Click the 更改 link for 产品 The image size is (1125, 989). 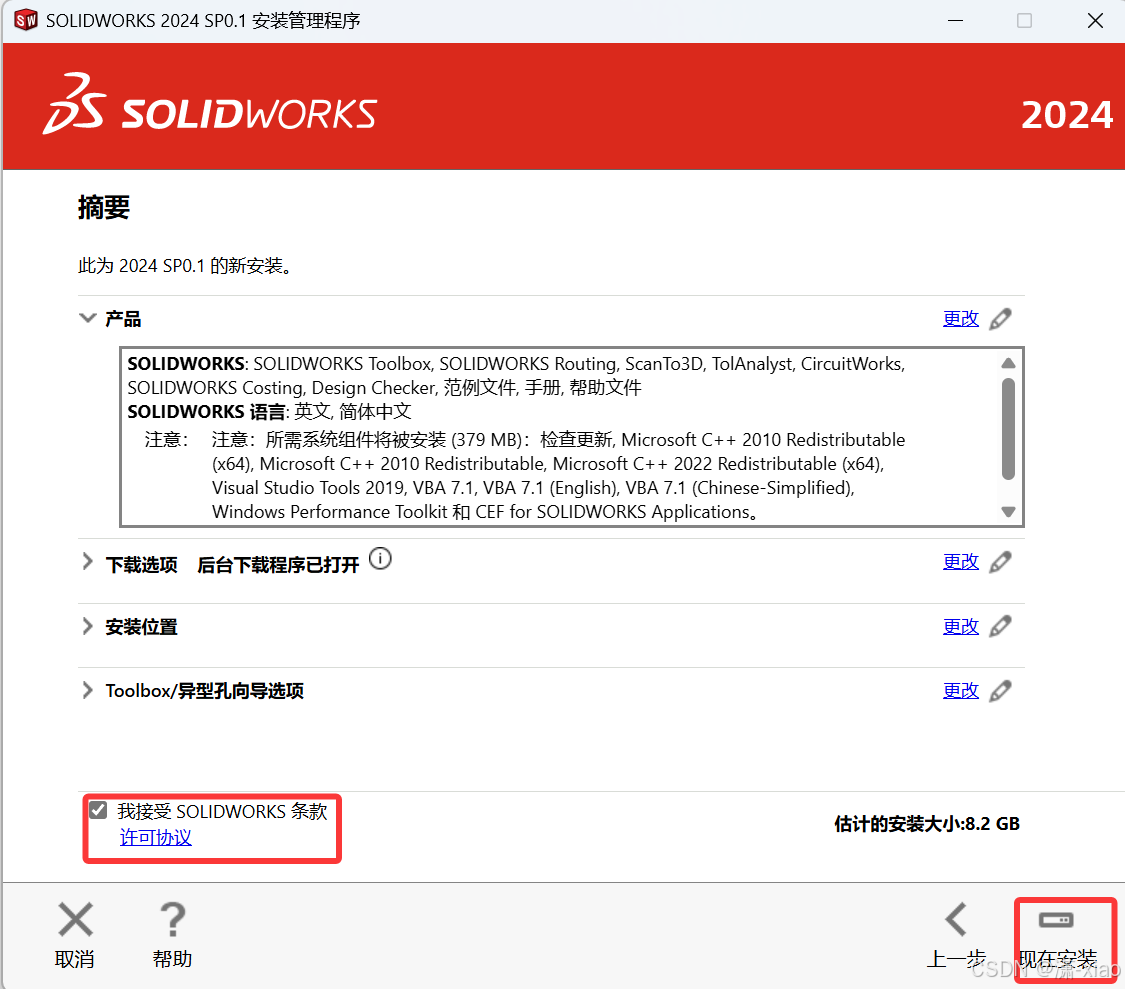[x=961, y=319]
